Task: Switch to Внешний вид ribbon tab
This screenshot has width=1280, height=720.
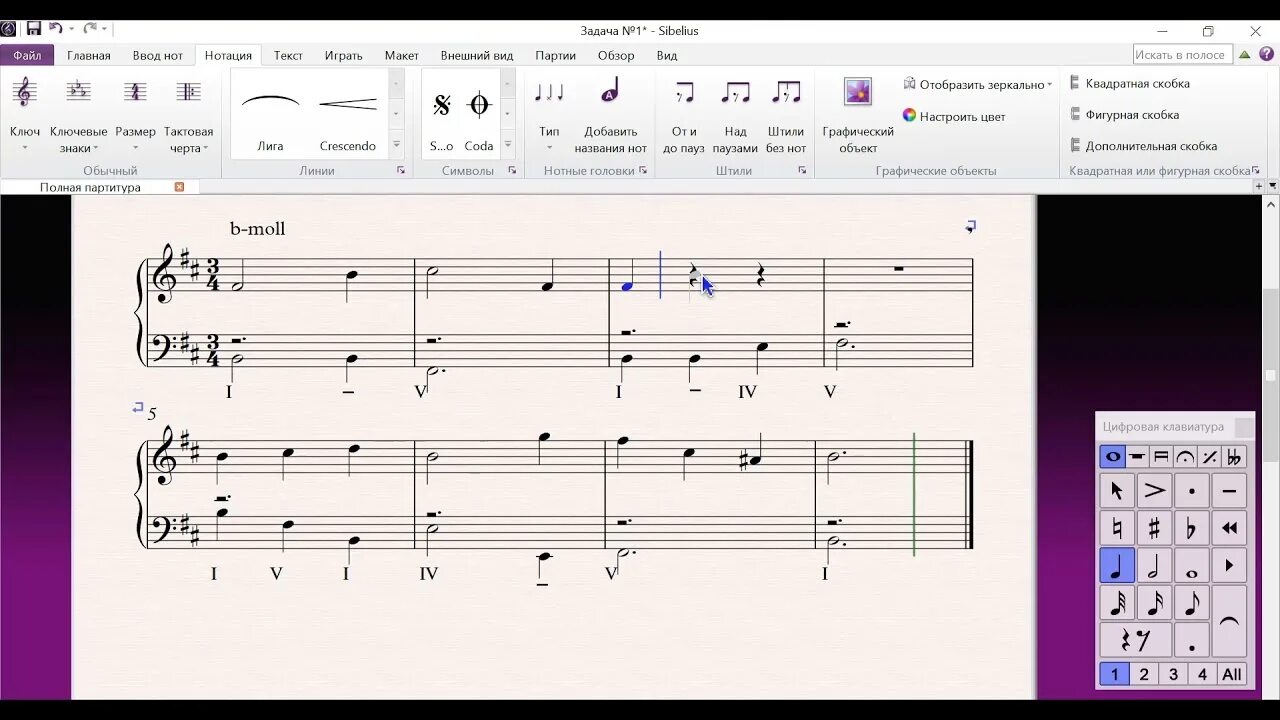Action: tap(477, 55)
